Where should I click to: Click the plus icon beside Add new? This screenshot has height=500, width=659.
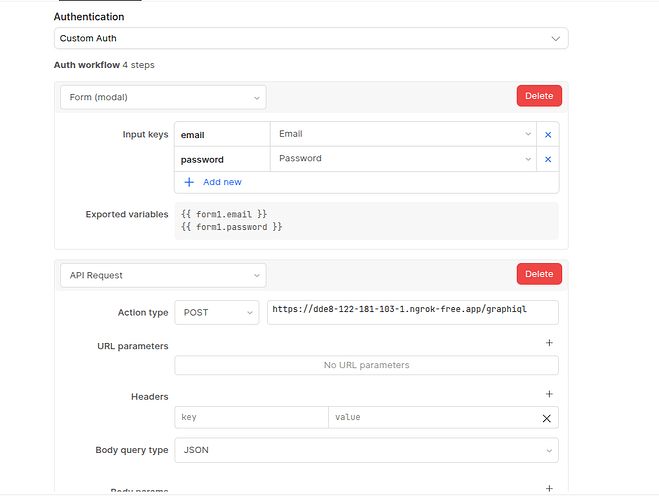[189, 182]
